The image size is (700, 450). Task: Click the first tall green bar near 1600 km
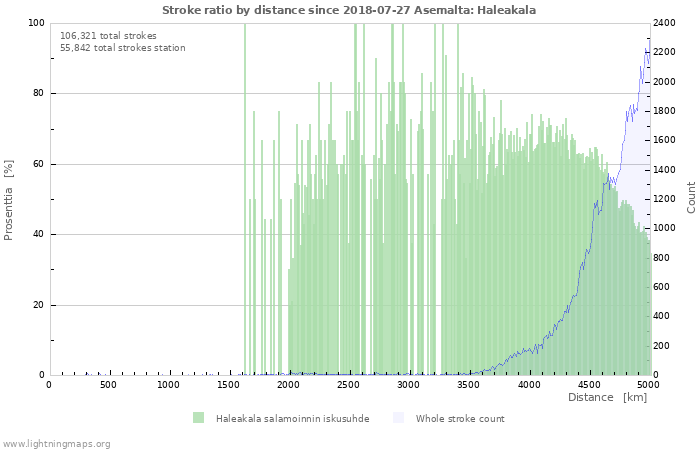(245, 200)
